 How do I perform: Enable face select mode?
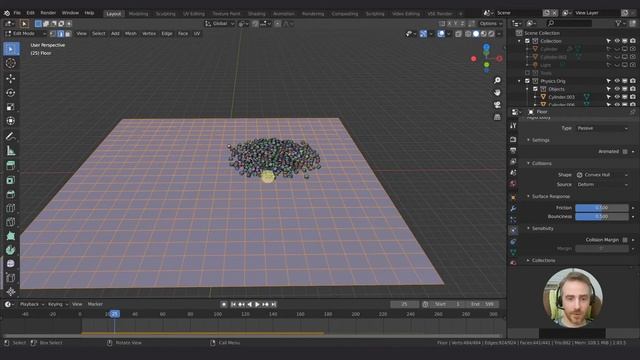(x=68, y=34)
